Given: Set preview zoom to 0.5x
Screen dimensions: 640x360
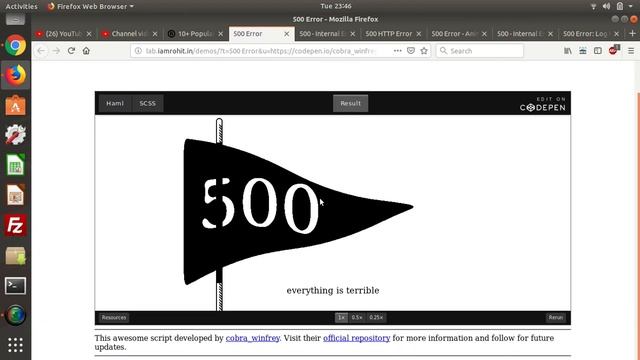Looking at the screenshot, I should click(357, 317).
